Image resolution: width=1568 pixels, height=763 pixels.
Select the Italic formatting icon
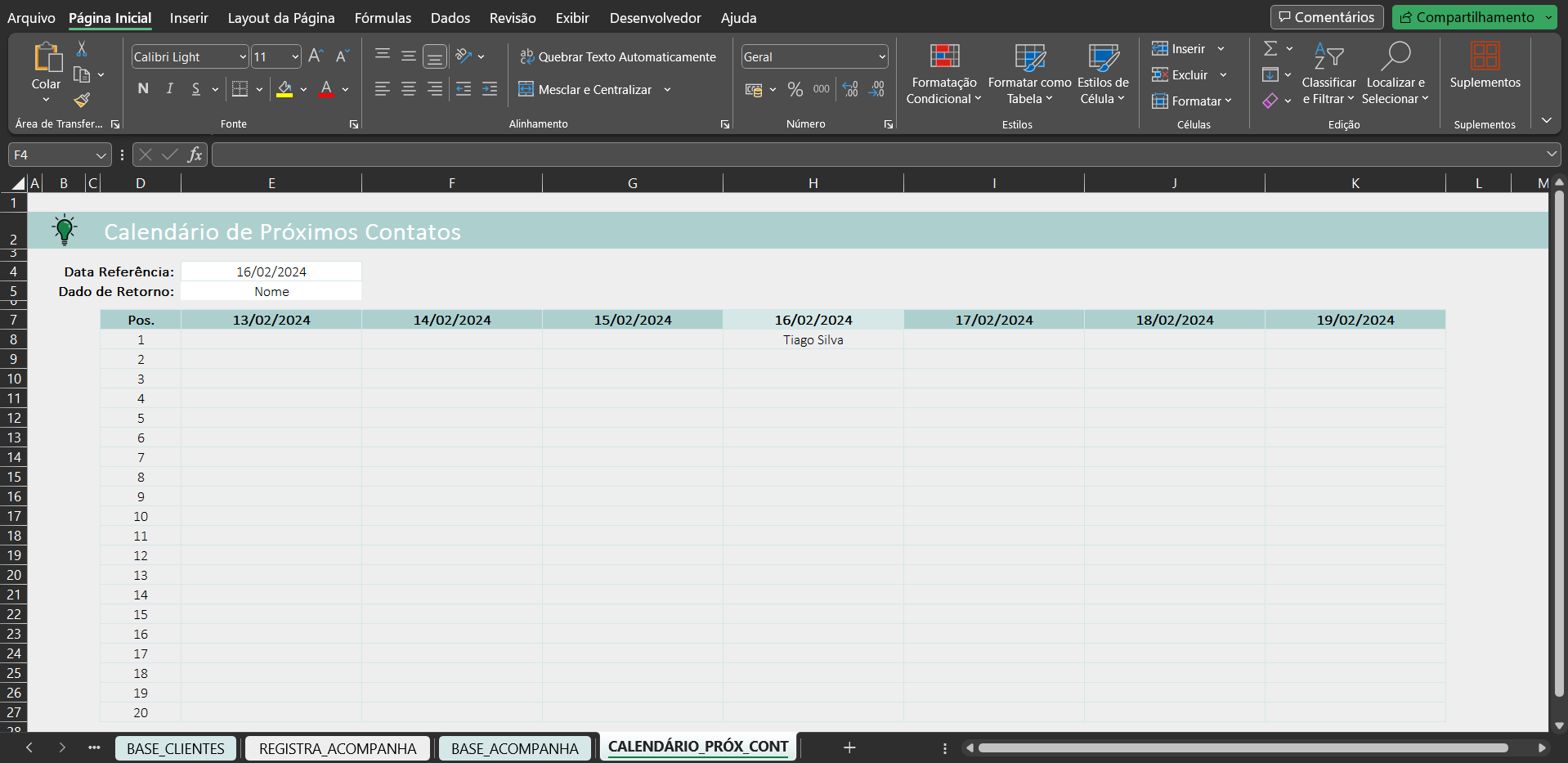(169, 89)
